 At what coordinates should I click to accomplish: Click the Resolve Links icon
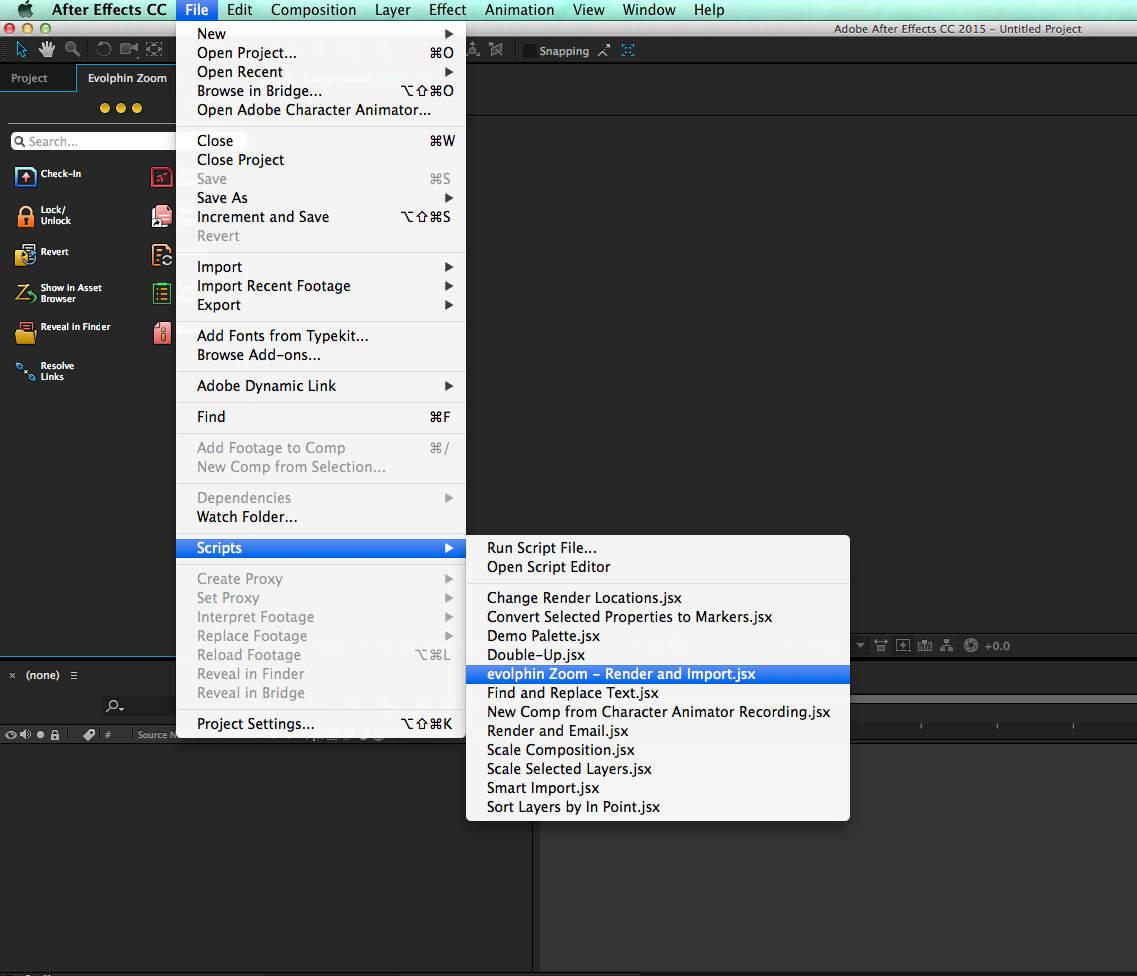tap(25, 371)
